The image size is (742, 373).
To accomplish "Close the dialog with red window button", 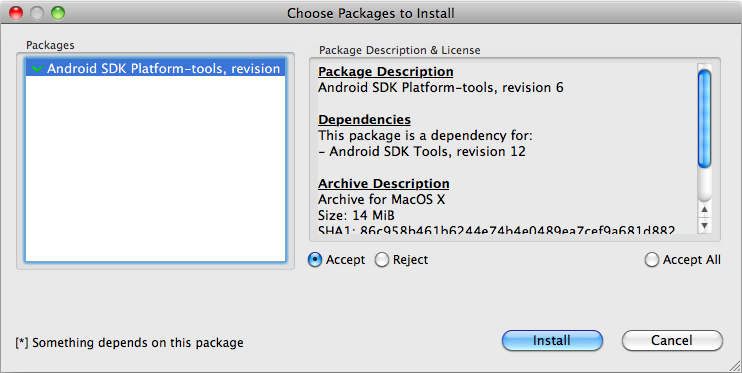I will pyautogui.click(x=16, y=13).
